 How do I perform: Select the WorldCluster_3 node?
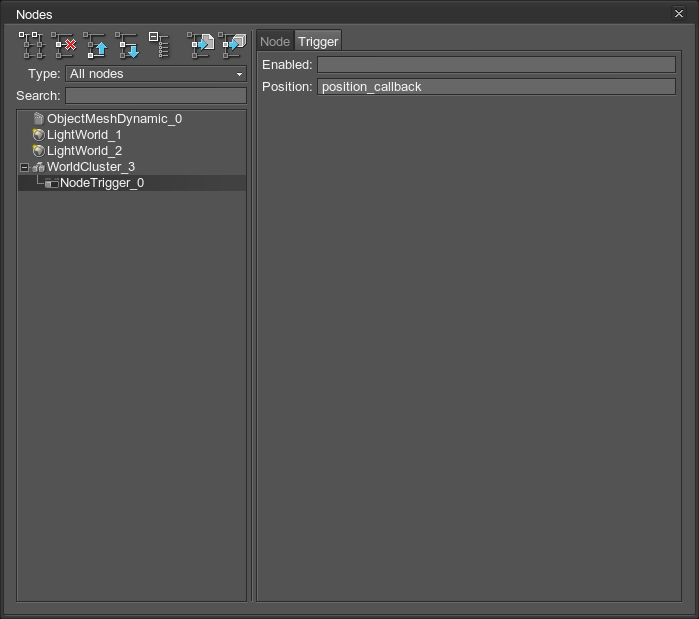pyautogui.click(x=91, y=167)
